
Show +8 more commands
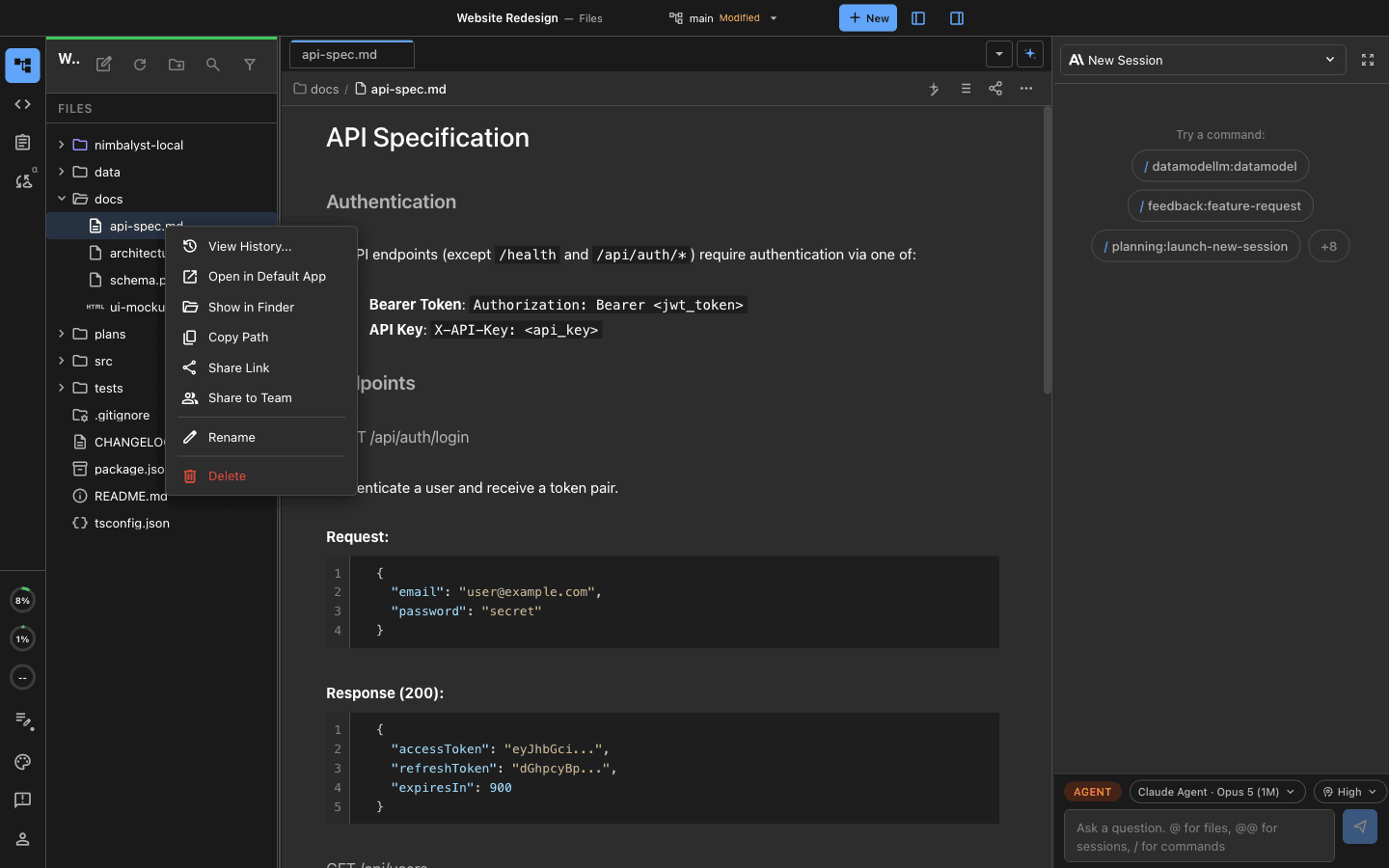1329,246
